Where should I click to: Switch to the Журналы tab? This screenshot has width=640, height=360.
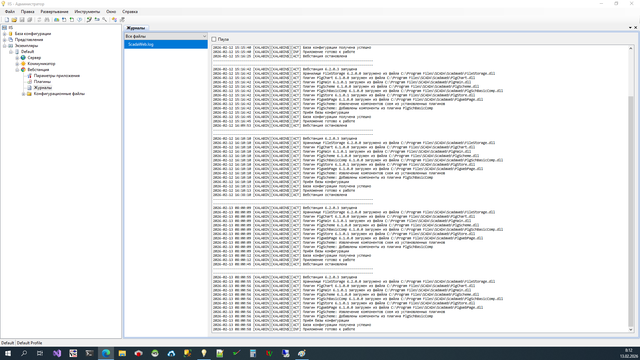136,28
